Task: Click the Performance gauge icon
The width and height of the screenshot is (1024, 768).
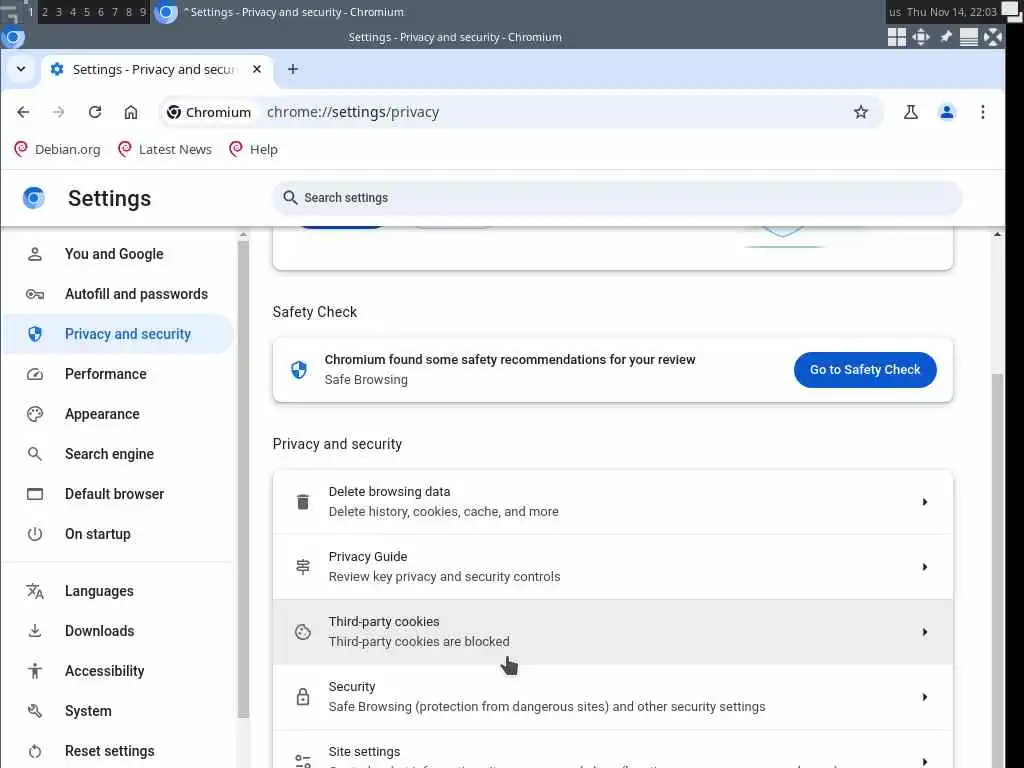Action: pyautogui.click(x=35, y=374)
